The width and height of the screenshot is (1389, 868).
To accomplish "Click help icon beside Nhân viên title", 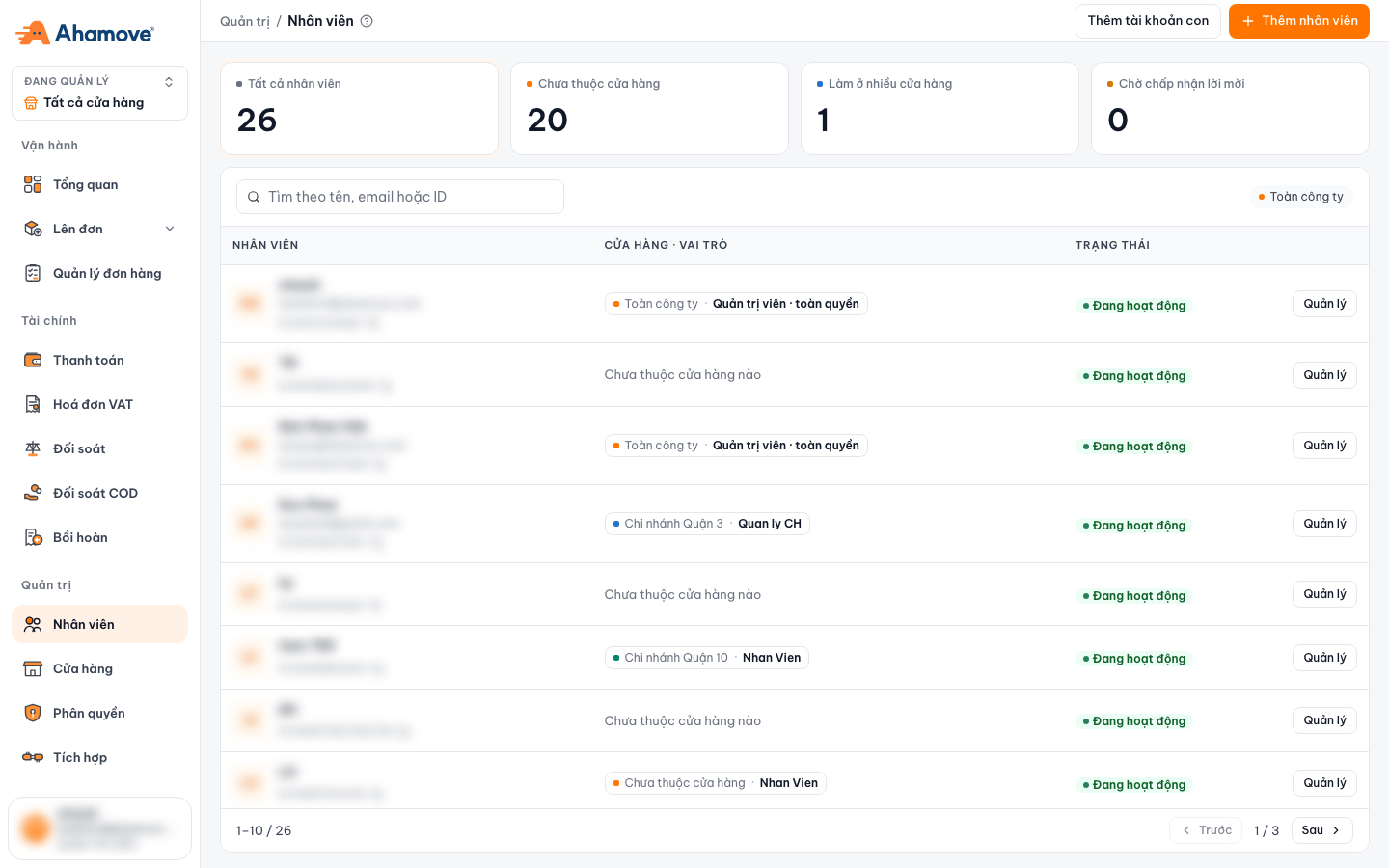I will pyautogui.click(x=367, y=21).
